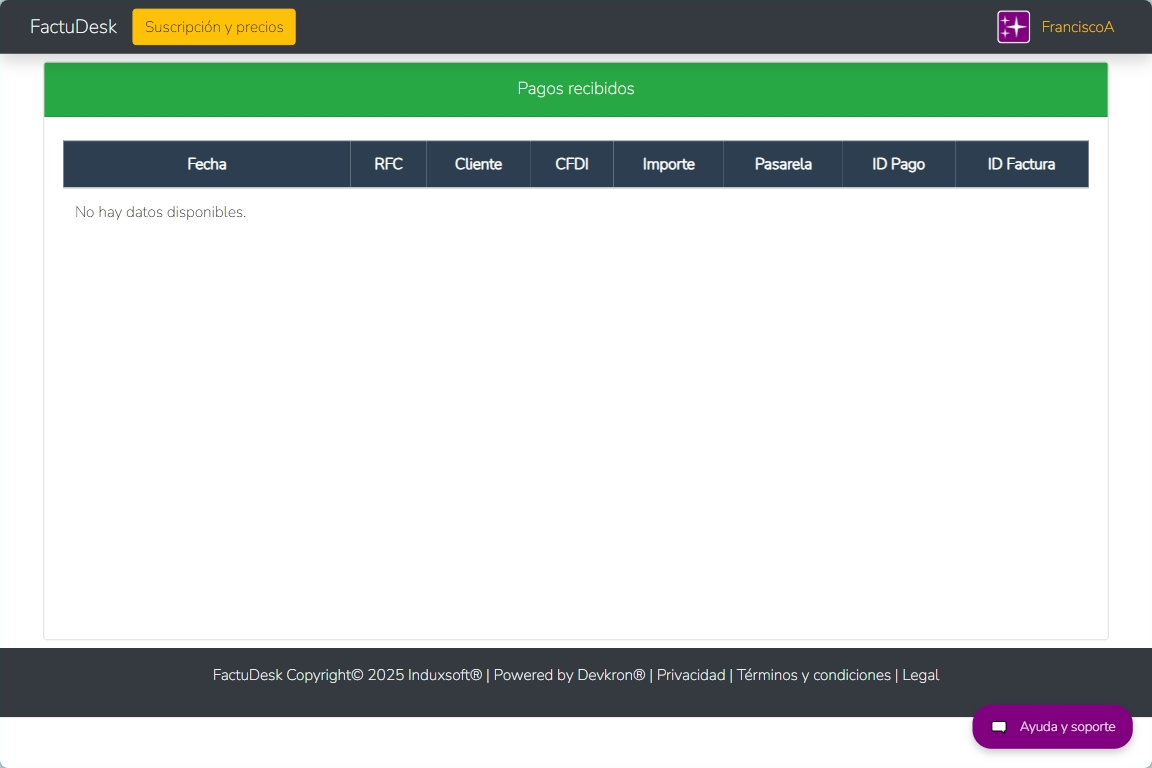
Task: Click the Cliente column header
Action: pos(478,164)
